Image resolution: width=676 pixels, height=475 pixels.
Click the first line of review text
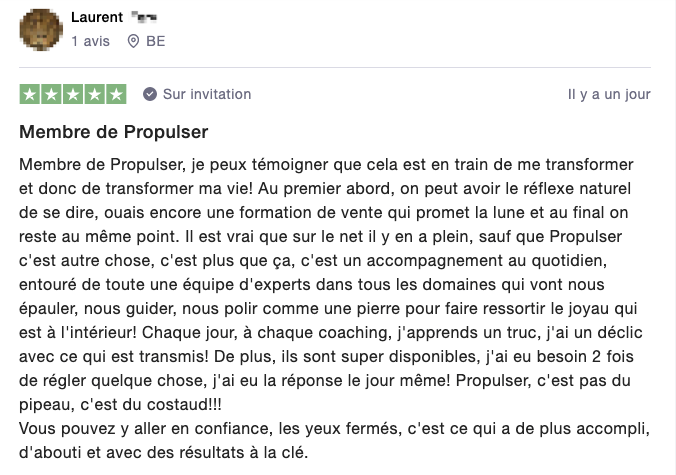[326, 165]
